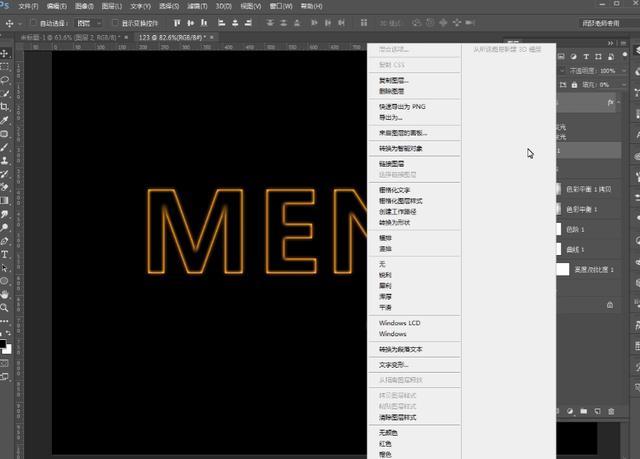Open the 图像(I) menu
Image resolution: width=640 pixels, height=459 pixels.
(x=84, y=6)
